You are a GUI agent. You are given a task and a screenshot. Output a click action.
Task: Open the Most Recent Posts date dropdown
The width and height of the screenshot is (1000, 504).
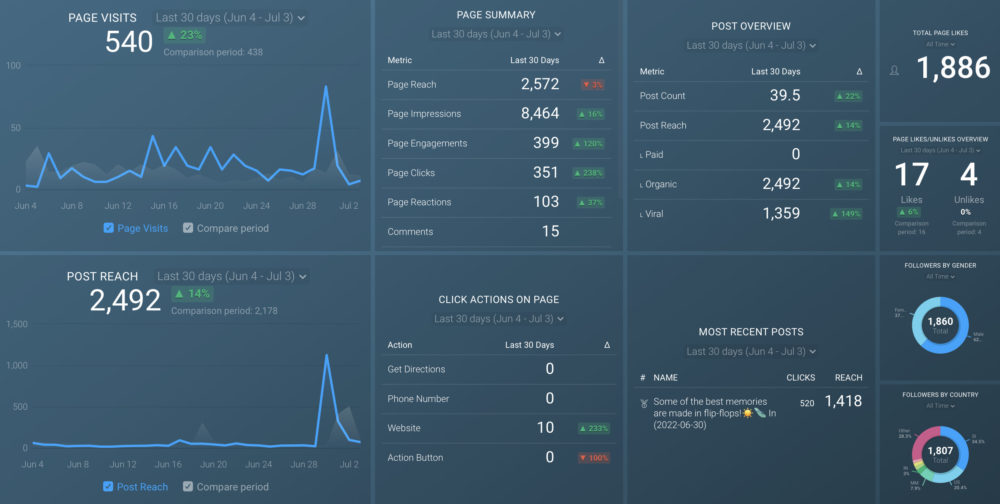click(x=751, y=352)
